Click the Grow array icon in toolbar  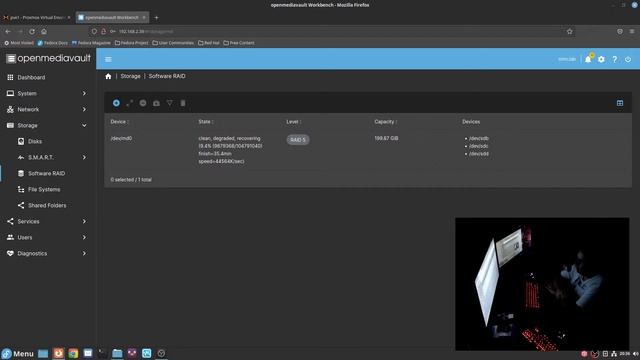pyautogui.click(x=129, y=103)
